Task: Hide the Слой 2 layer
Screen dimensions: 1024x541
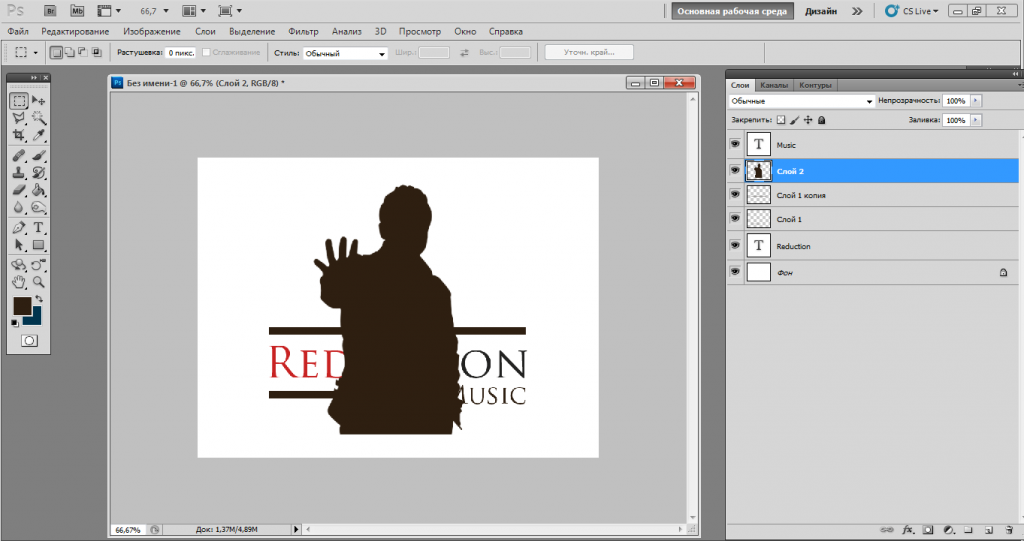Action: 735,171
